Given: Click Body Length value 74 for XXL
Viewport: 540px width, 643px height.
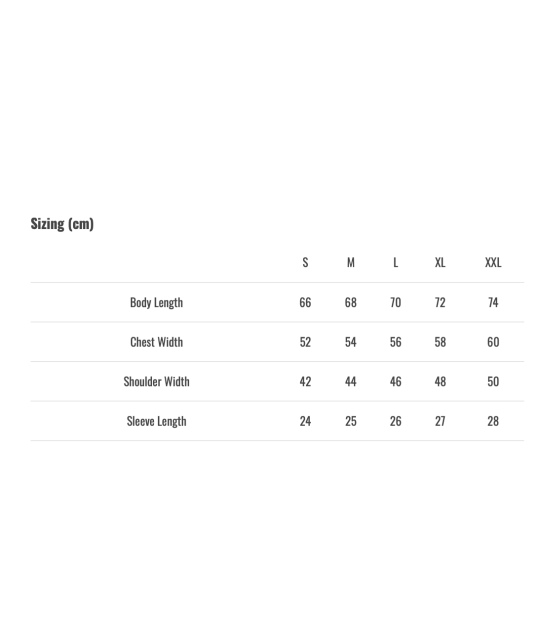Looking at the screenshot, I should click(493, 303).
